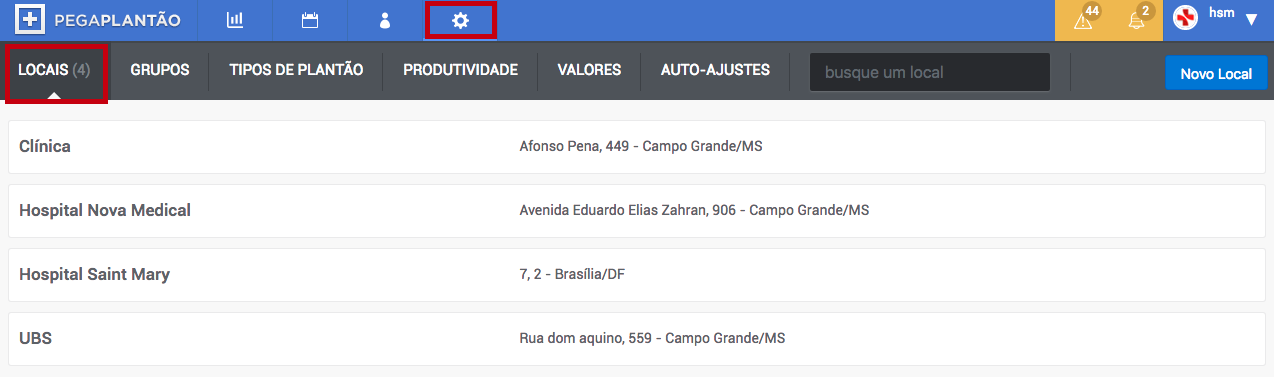
Task: Select the Locais tab
Action: [x=55, y=71]
